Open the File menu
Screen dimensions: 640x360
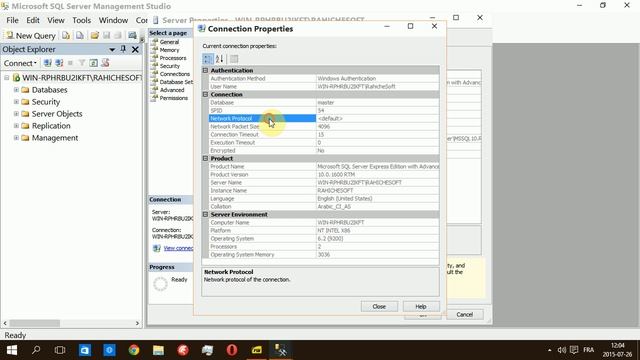click(x=12, y=20)
